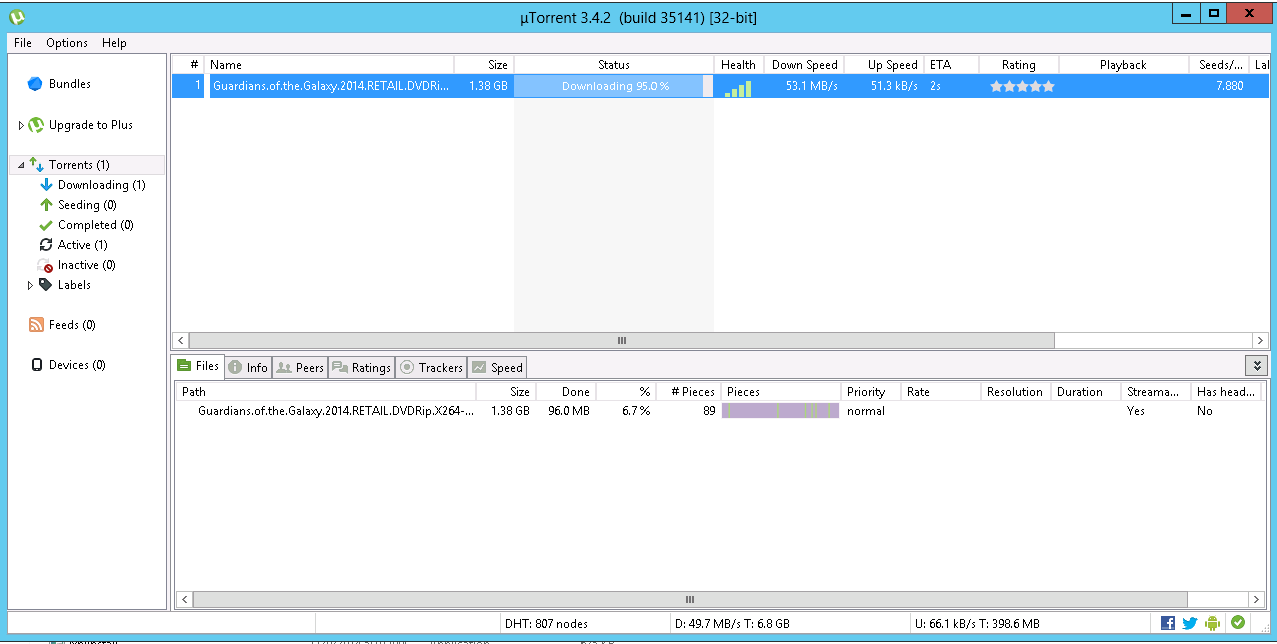Select the Devices icon in the sidebar
Image resolution: width=1277 pixels, height=644 pixels.
coord(37,365)
